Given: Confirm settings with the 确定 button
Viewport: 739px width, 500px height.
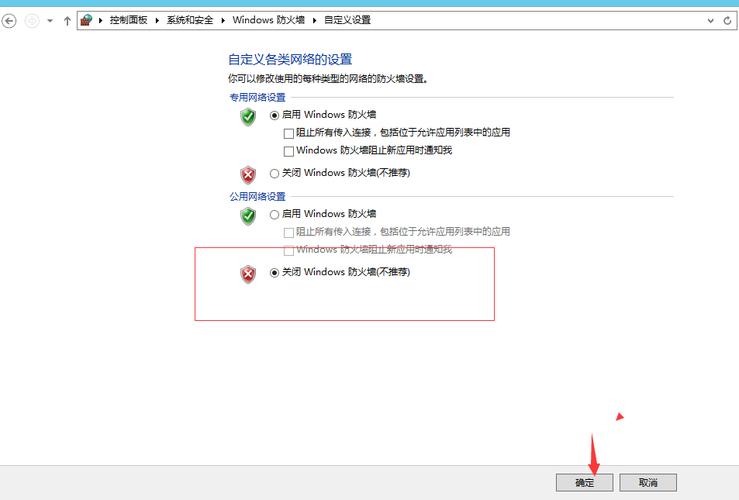Looking at the screenshot, I should coord(584,483).
